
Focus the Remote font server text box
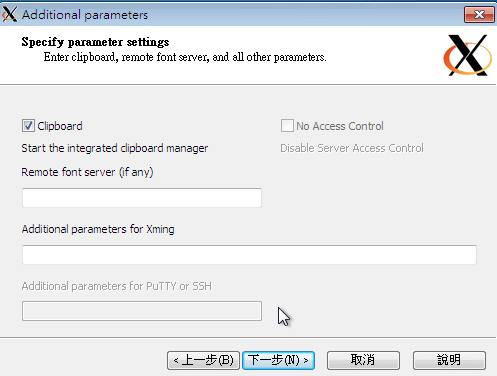pos(142,198)
